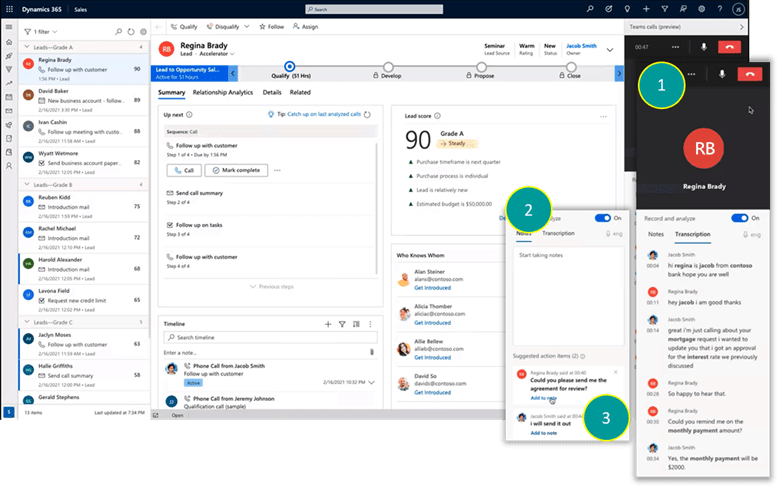Open the settings gear icon in top bar
The height and width of the screenshot is (489, 780).
[701, 9]
